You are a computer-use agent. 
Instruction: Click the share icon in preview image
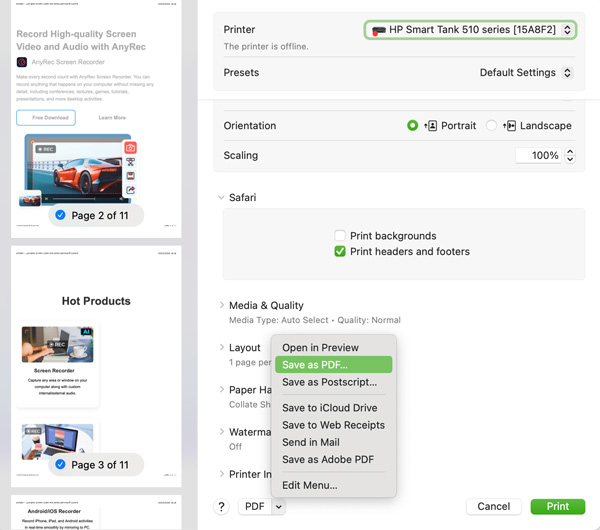click(x=130, y=190)
